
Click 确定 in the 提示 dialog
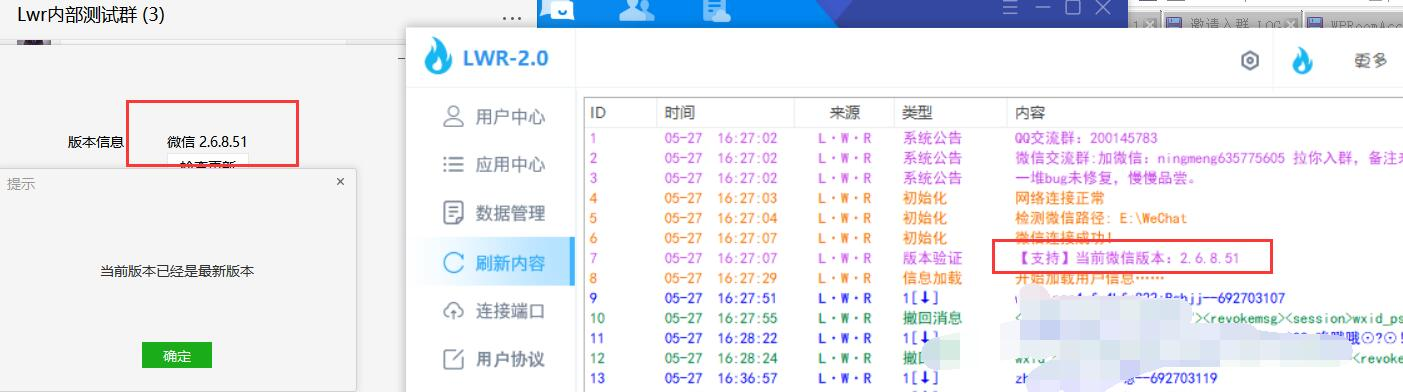coord(177,355)
